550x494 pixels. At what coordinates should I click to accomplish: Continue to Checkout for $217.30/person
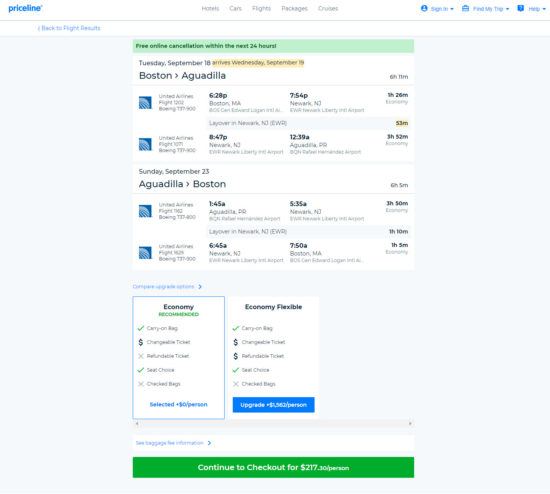(x=273, y=467)
